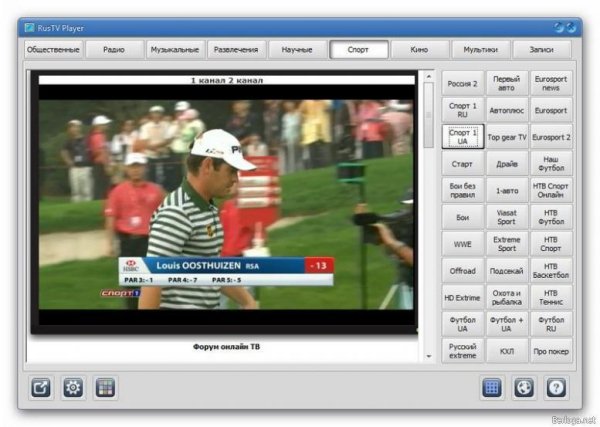Minimize the RusTV Player window
The width and height of the screenshot is (600, 427).
click(559, 27)
